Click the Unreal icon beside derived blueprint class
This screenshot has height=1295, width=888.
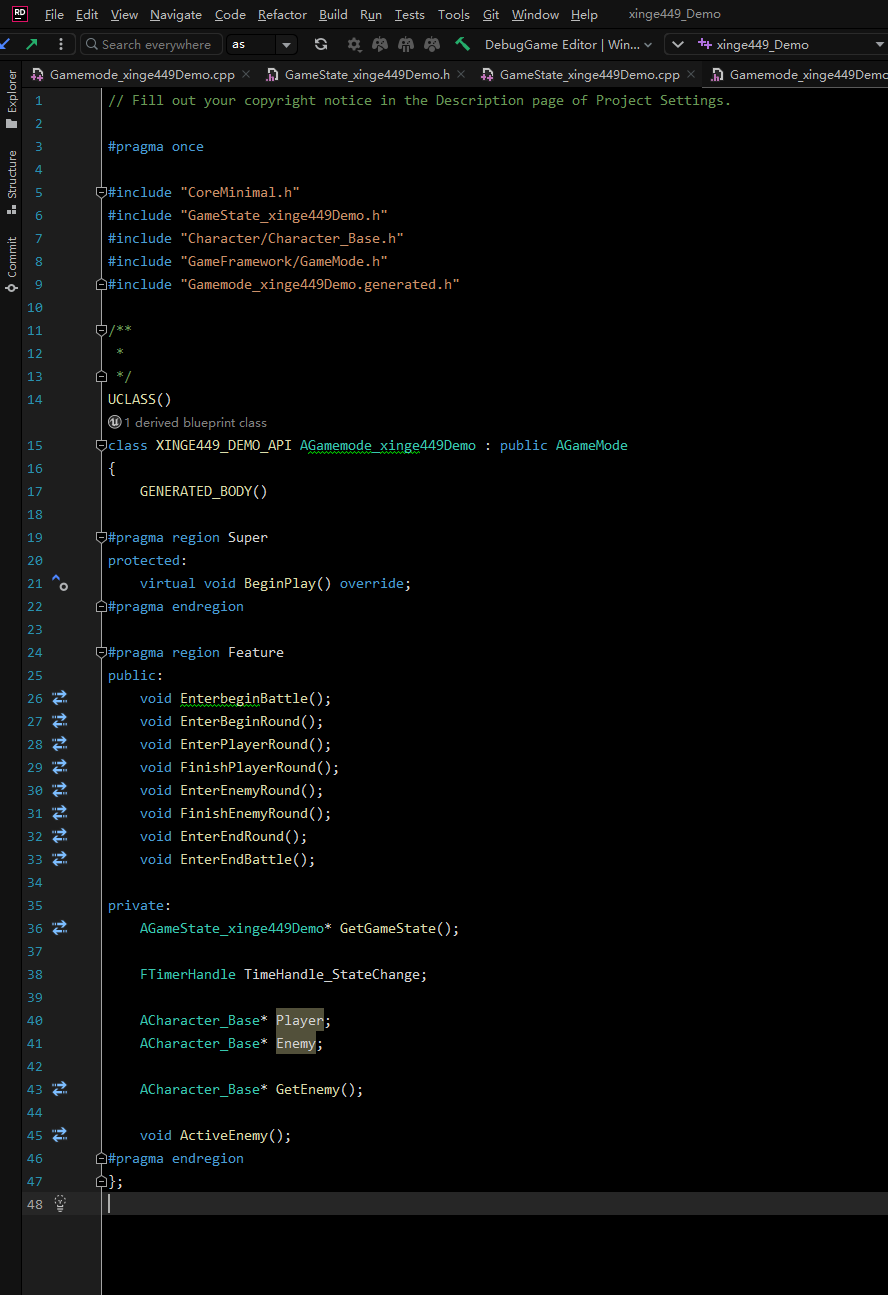pos(114,422)
